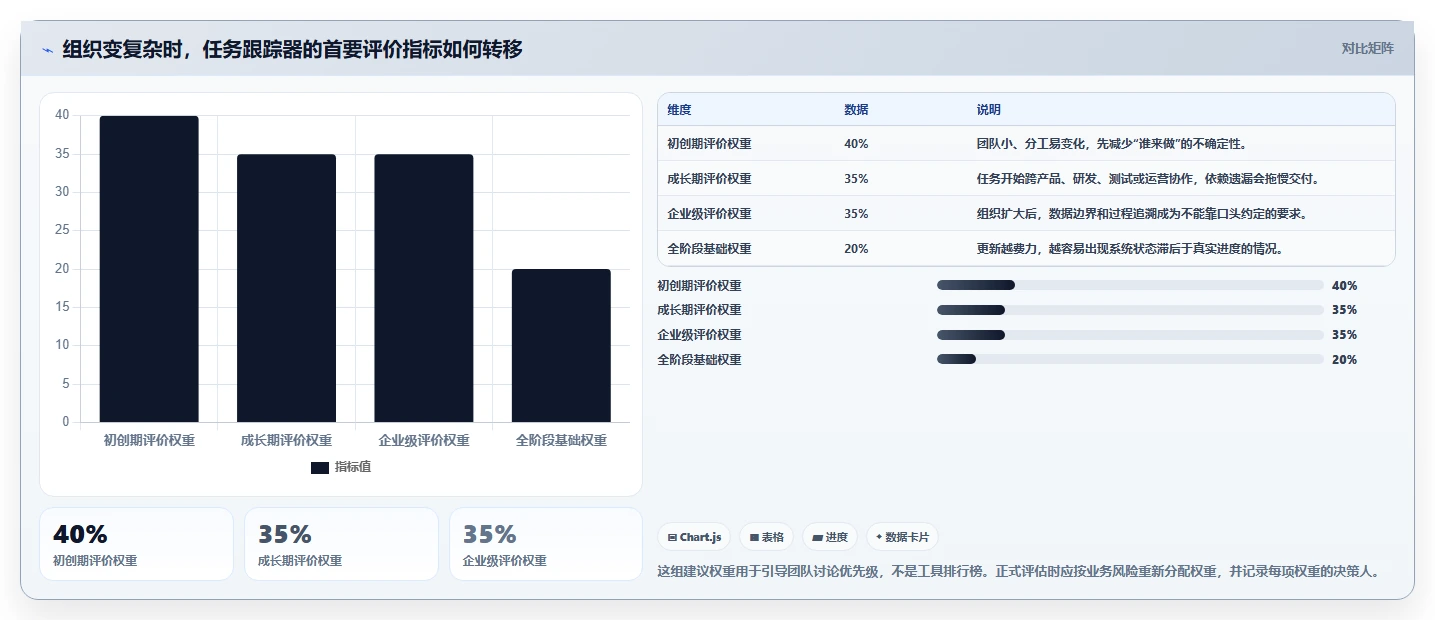Click x-axis label 初创期评价权重
1435x620 pixels.
[x=149, y=440]
